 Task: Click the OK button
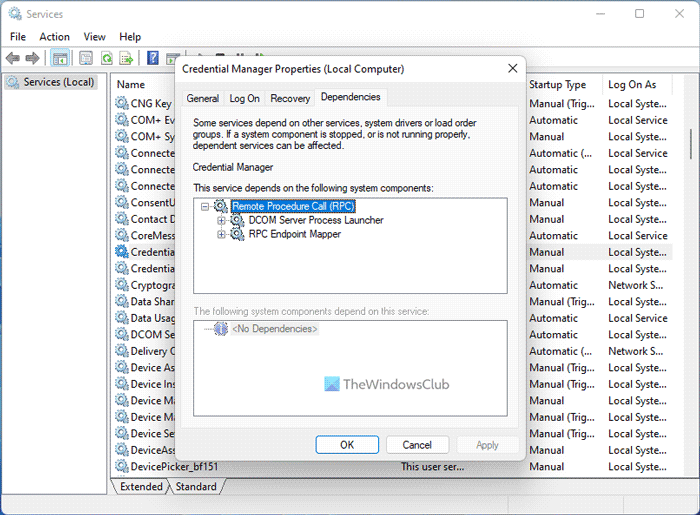tap(347, 445)
